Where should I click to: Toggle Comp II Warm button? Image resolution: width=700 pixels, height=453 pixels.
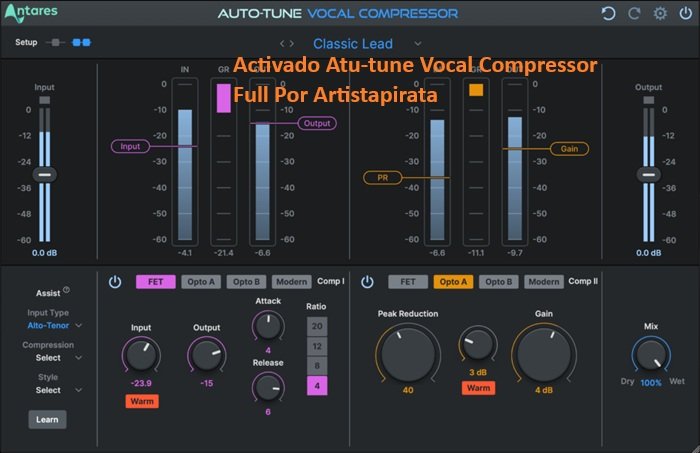[x=478, y=388]
